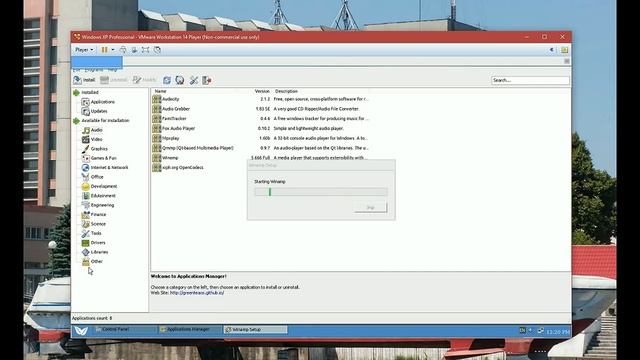
Task: Click the taskbar clock
Action: (x=558, y=332)
